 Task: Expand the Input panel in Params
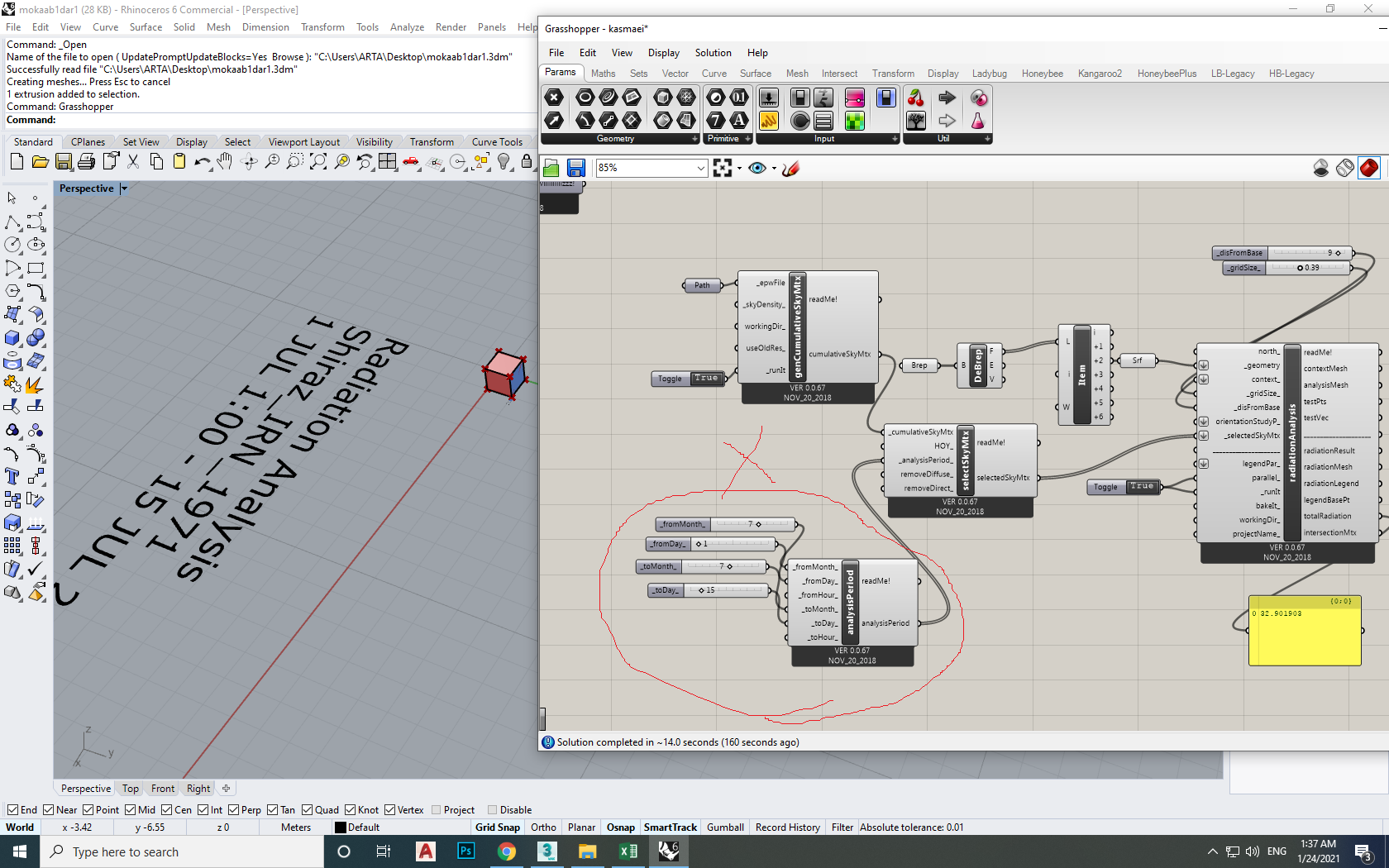(x=895, y=139)
